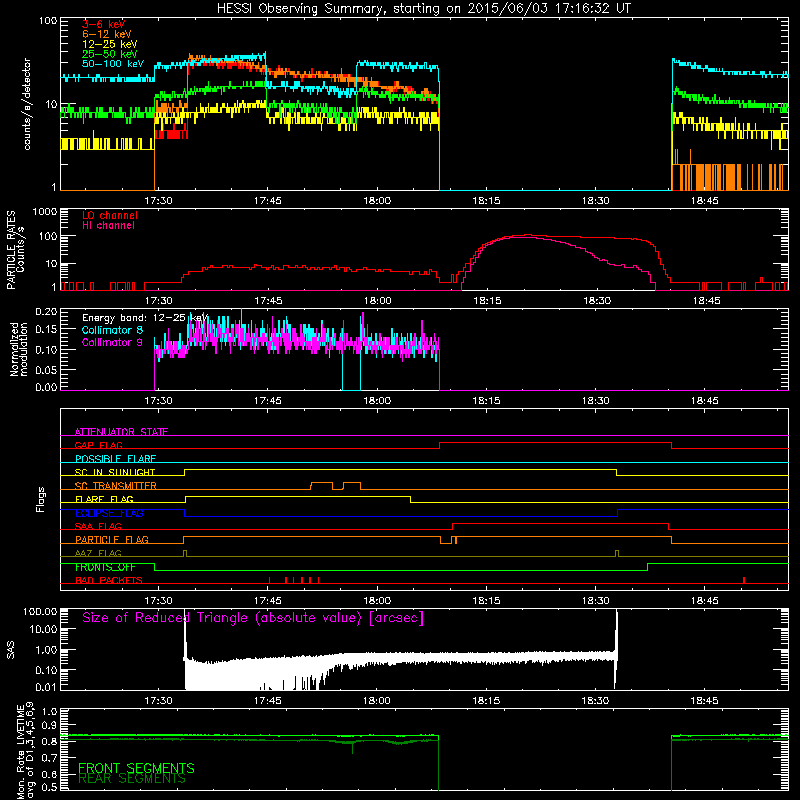Screen dimensions: 800x800
Task: Click the 0.01 tick on the SAS axis
Action: click(x=46, y=687)
